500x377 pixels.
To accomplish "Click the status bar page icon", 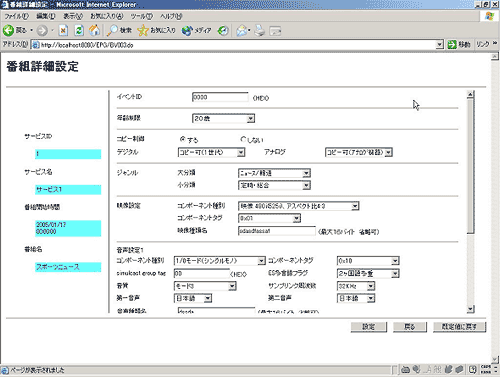I will [x=5, y=370].
